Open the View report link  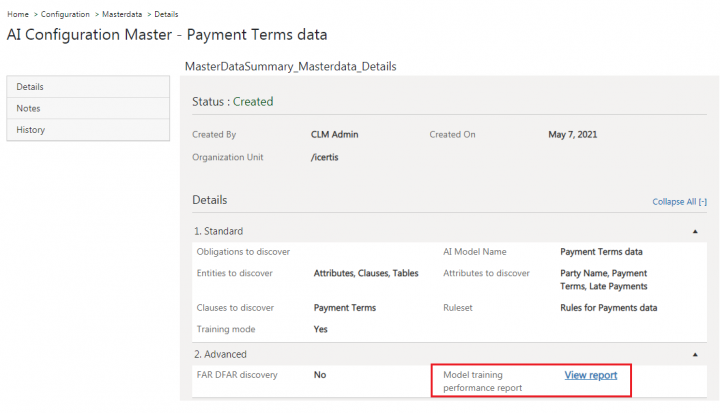[x=590, y=375]
